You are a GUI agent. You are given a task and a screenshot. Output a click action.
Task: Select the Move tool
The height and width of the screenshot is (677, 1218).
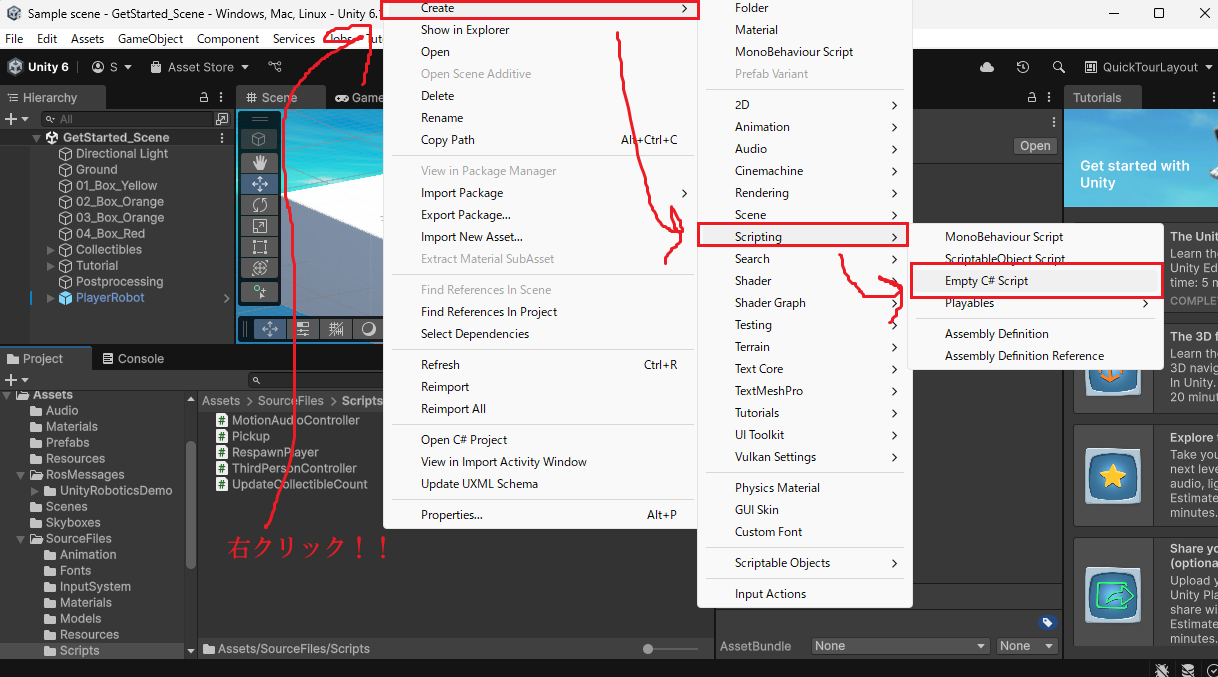tap(259, 183)
